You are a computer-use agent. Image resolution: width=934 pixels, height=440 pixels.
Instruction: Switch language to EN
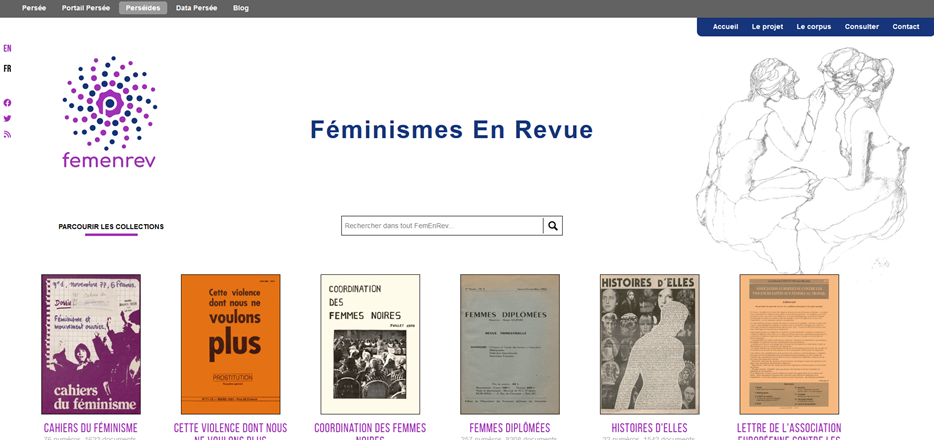point(7,48)
